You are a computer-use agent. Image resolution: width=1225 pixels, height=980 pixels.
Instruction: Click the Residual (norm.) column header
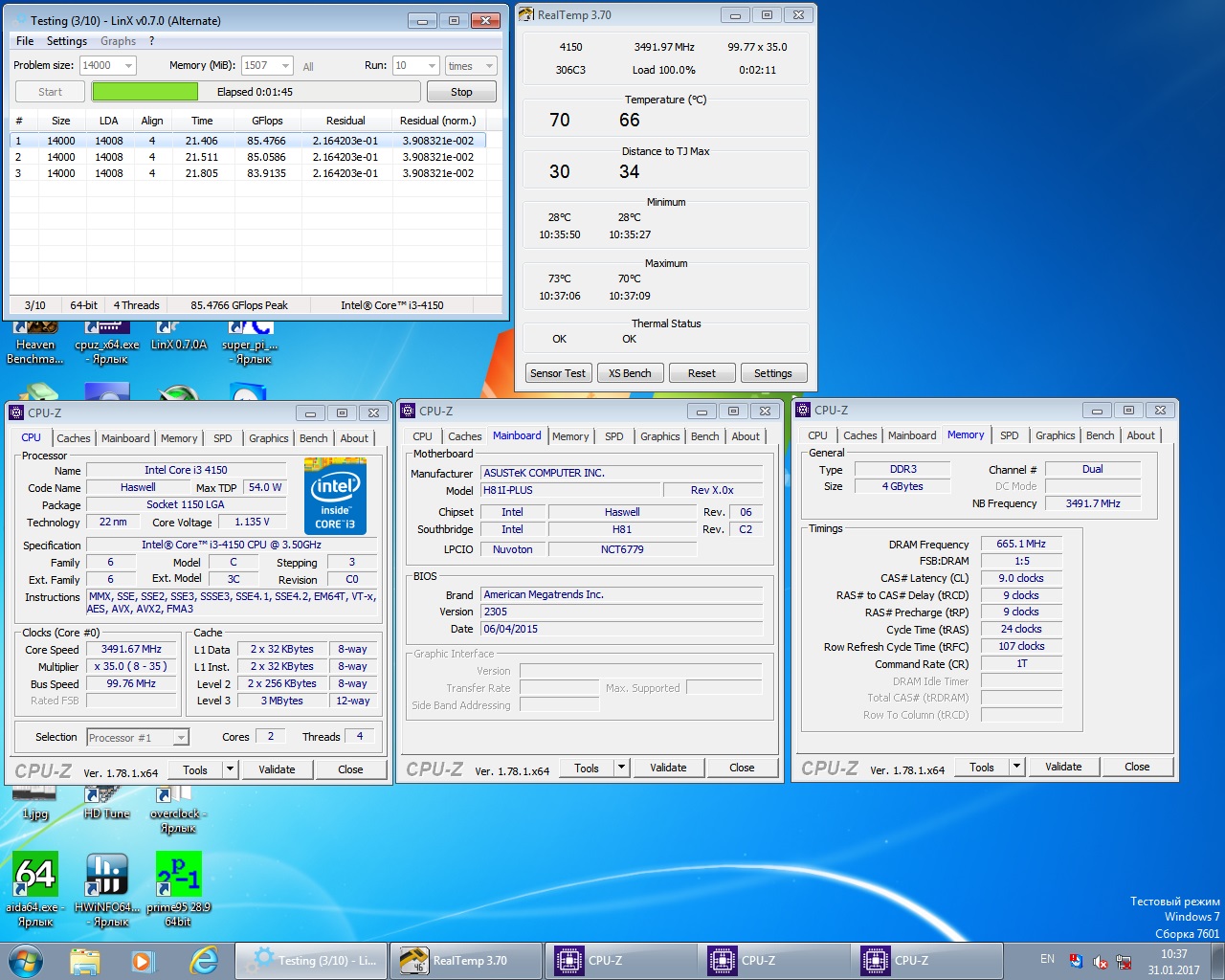(x=437, y=121)
